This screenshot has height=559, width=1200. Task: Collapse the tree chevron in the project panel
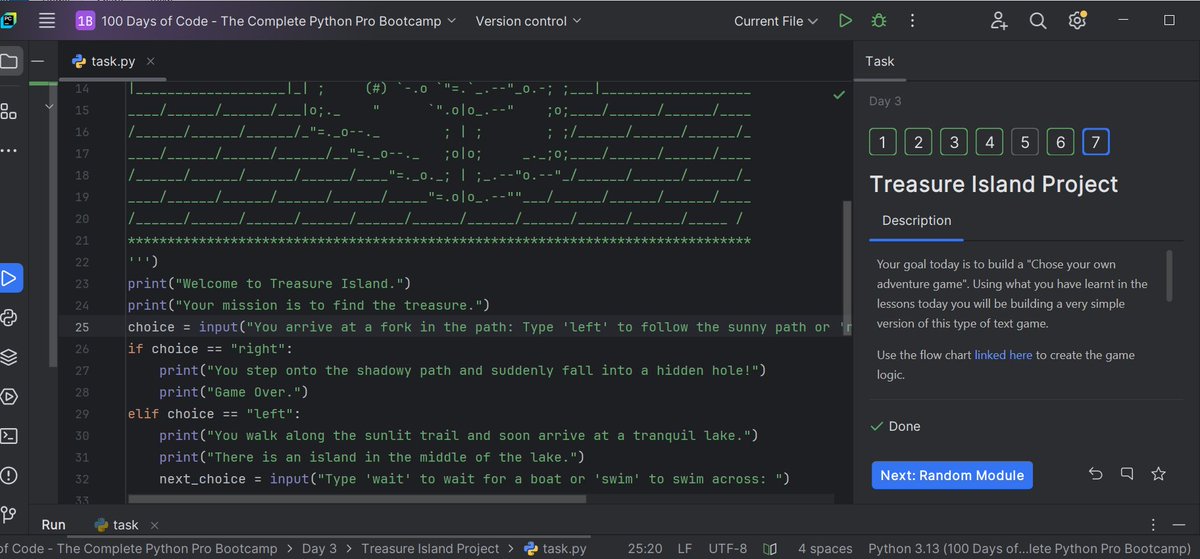49,105
